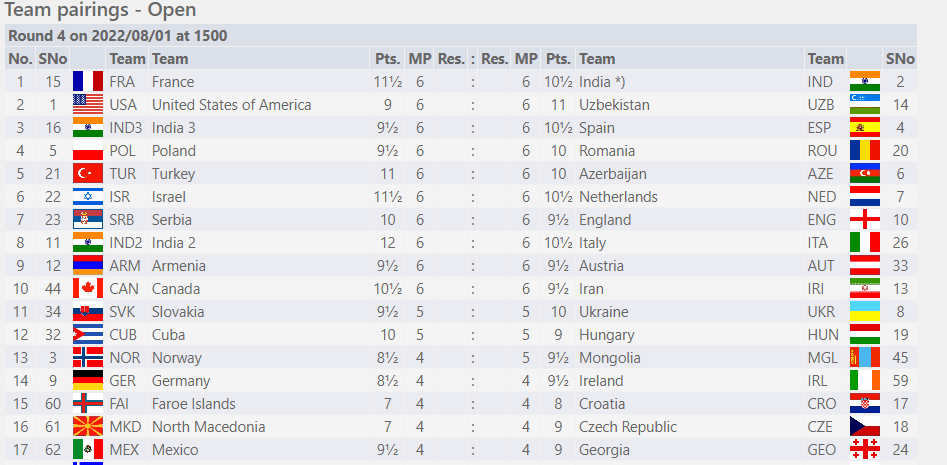The height and width of the screenshot is (465, 947).
Task: Click the Mongolia flag icon
Action: click(x=864, y=358)
